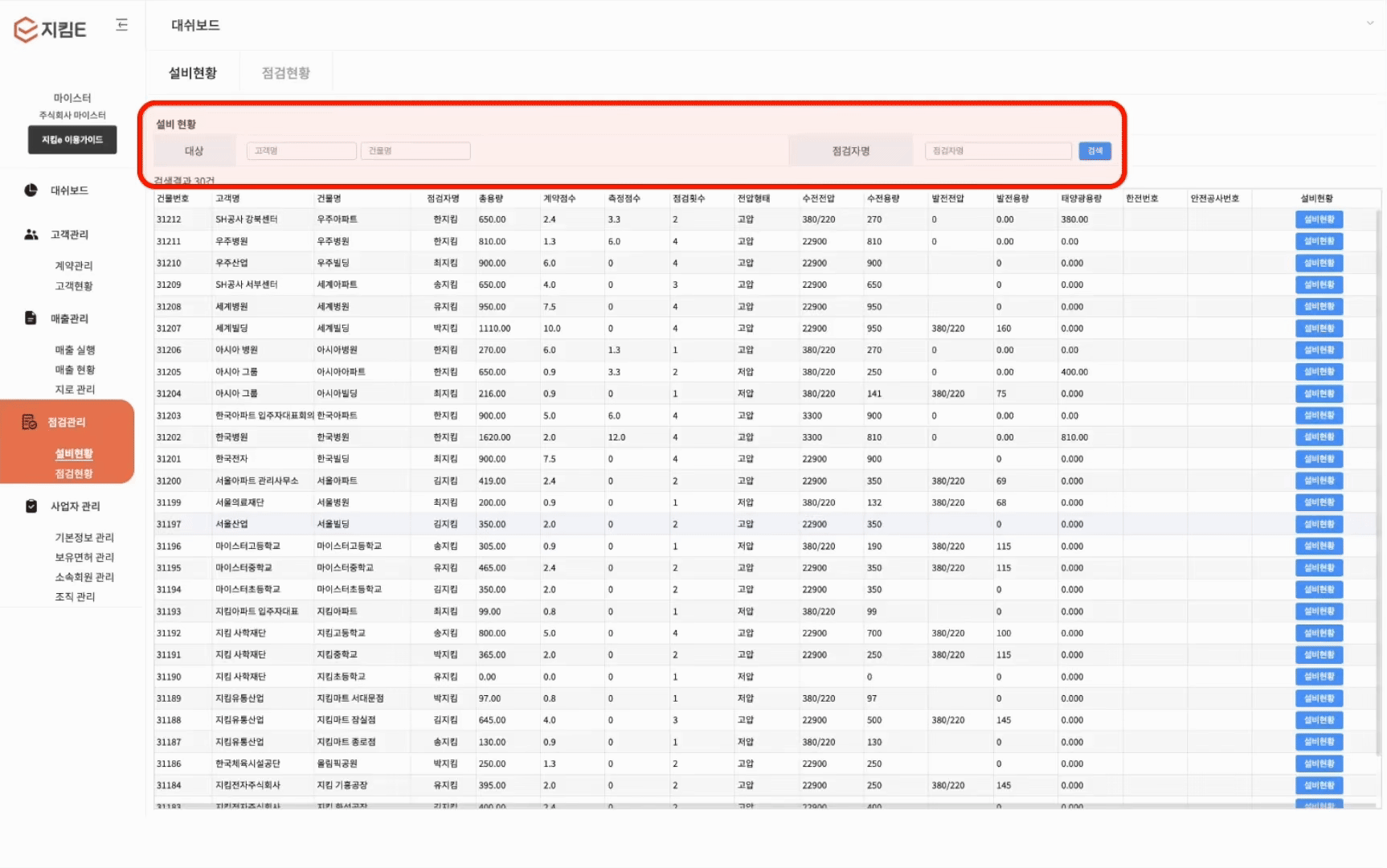This screenshot has height=868, width=1387.
Task: Select the 설비현황 tab
Action: [x=193, y=73]
